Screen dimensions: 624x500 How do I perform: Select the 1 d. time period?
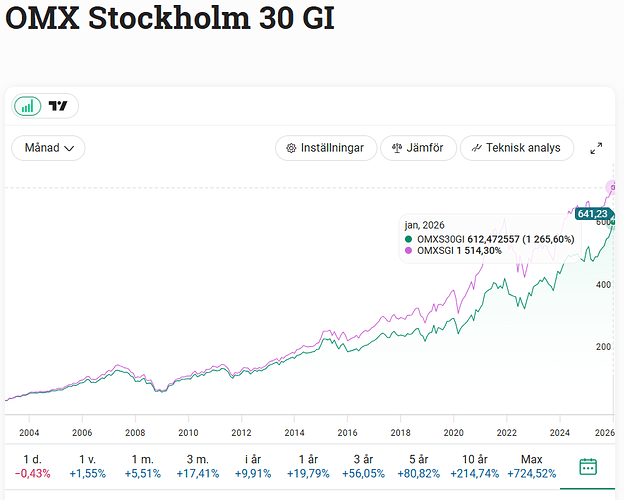[27, 466]
